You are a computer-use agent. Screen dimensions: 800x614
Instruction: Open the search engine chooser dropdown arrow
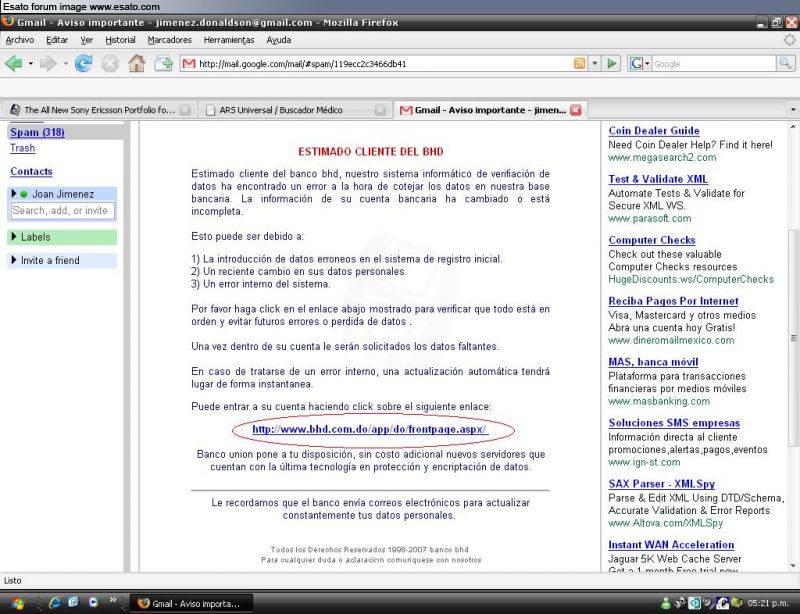(x=647, y=64)
